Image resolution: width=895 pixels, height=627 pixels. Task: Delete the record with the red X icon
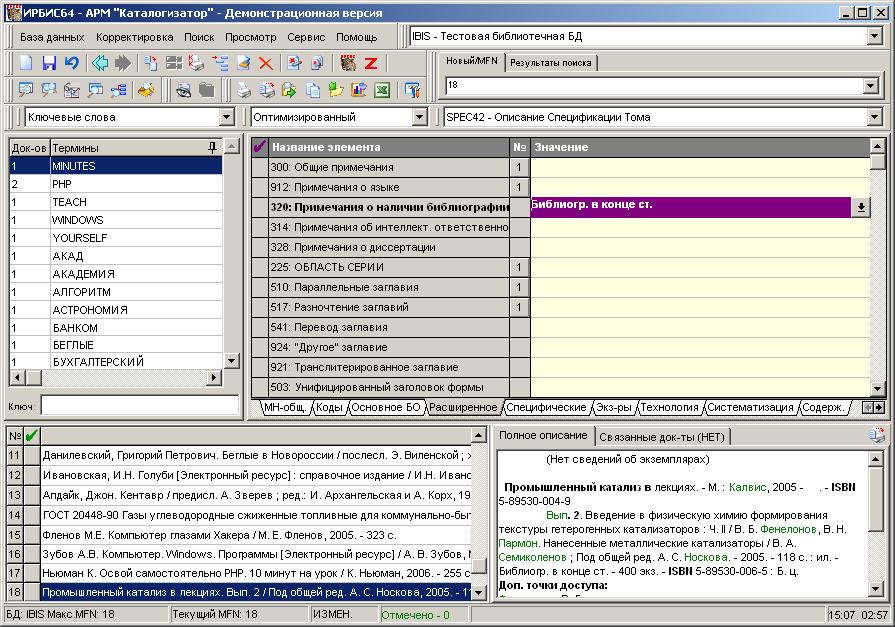(x=265, y=63)
